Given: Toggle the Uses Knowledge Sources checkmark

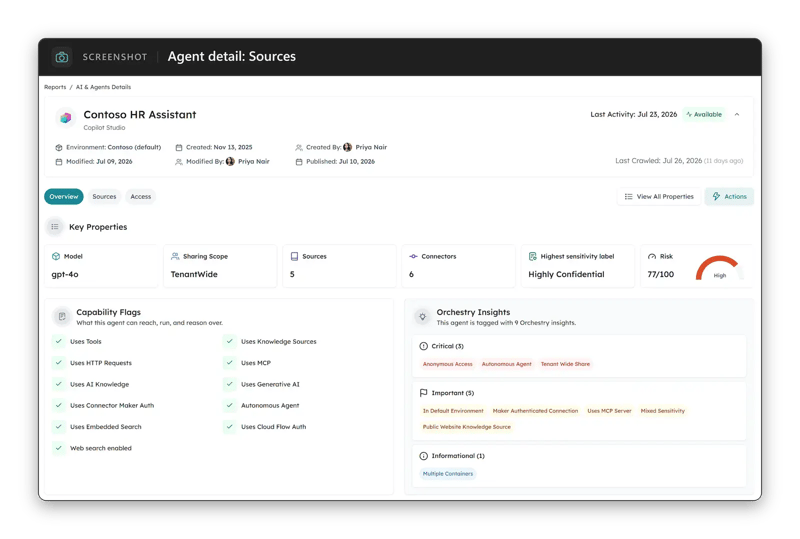Looking at the screenshot, I should click(x=230, y=341).
